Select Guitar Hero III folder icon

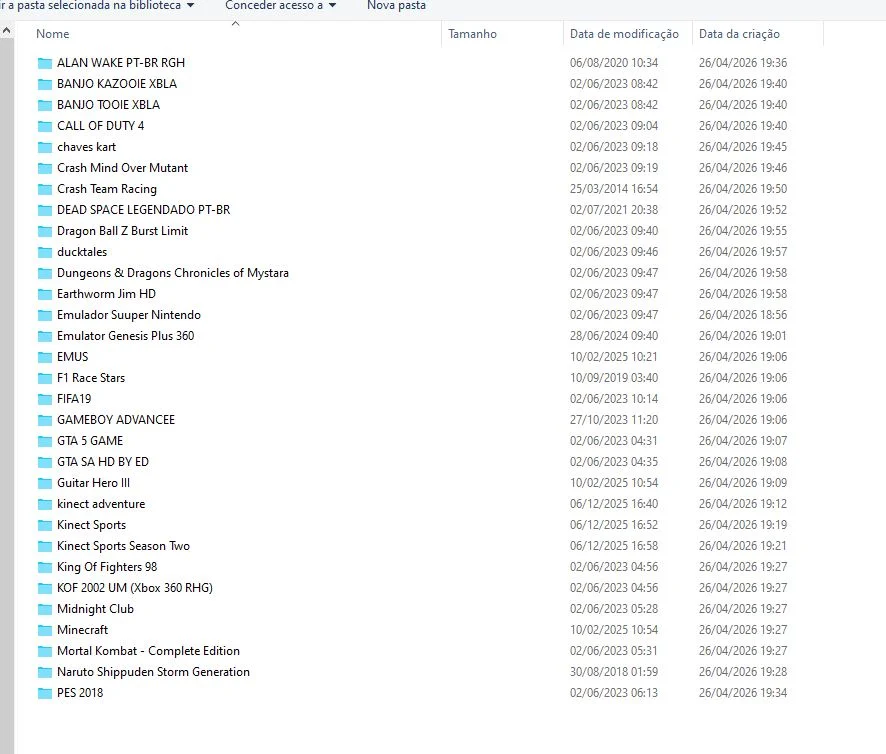45,483
